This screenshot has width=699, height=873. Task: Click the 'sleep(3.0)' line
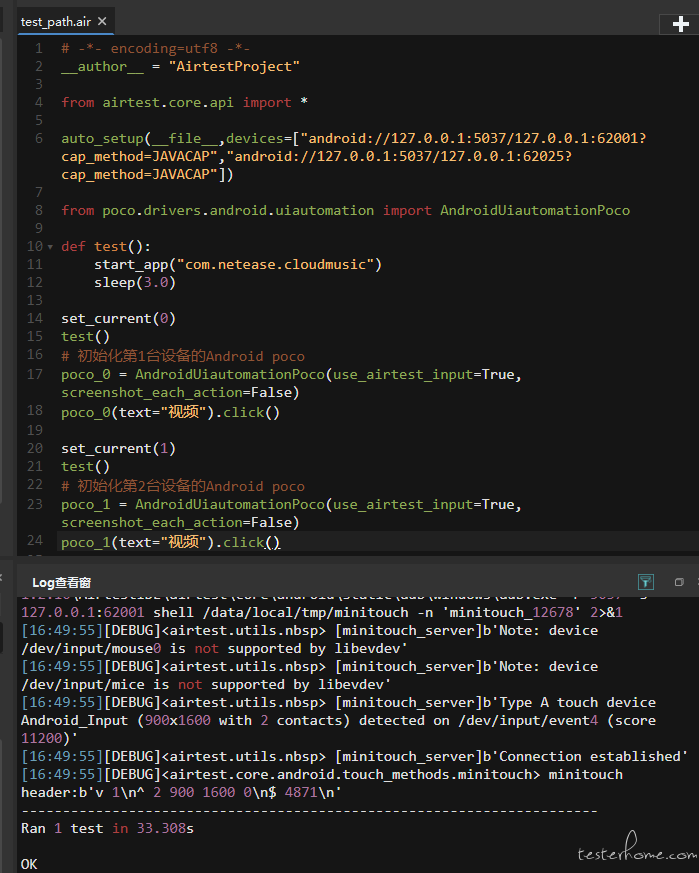tap(135, 283)
